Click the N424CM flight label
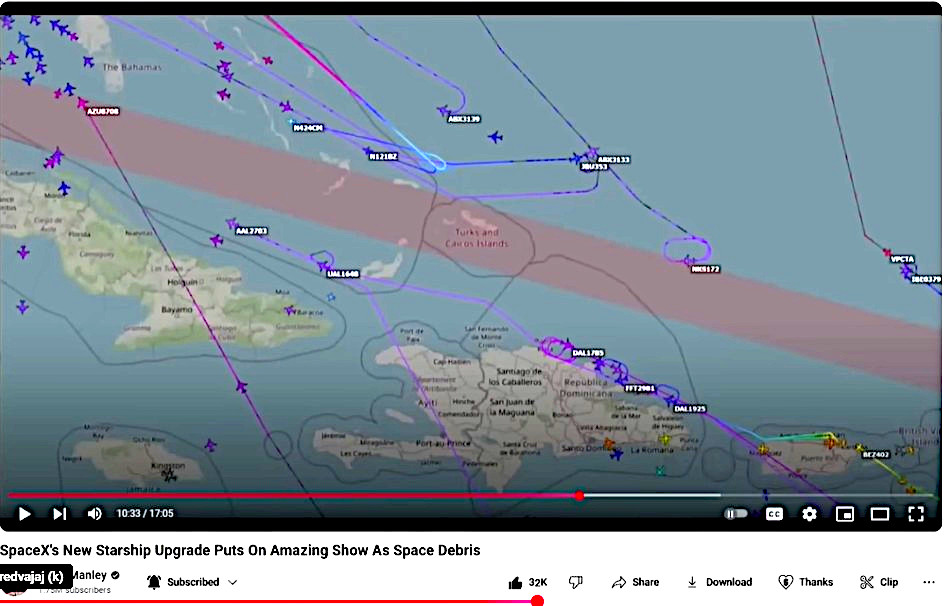This screenshot has width=944, height=606. [308, 128]
